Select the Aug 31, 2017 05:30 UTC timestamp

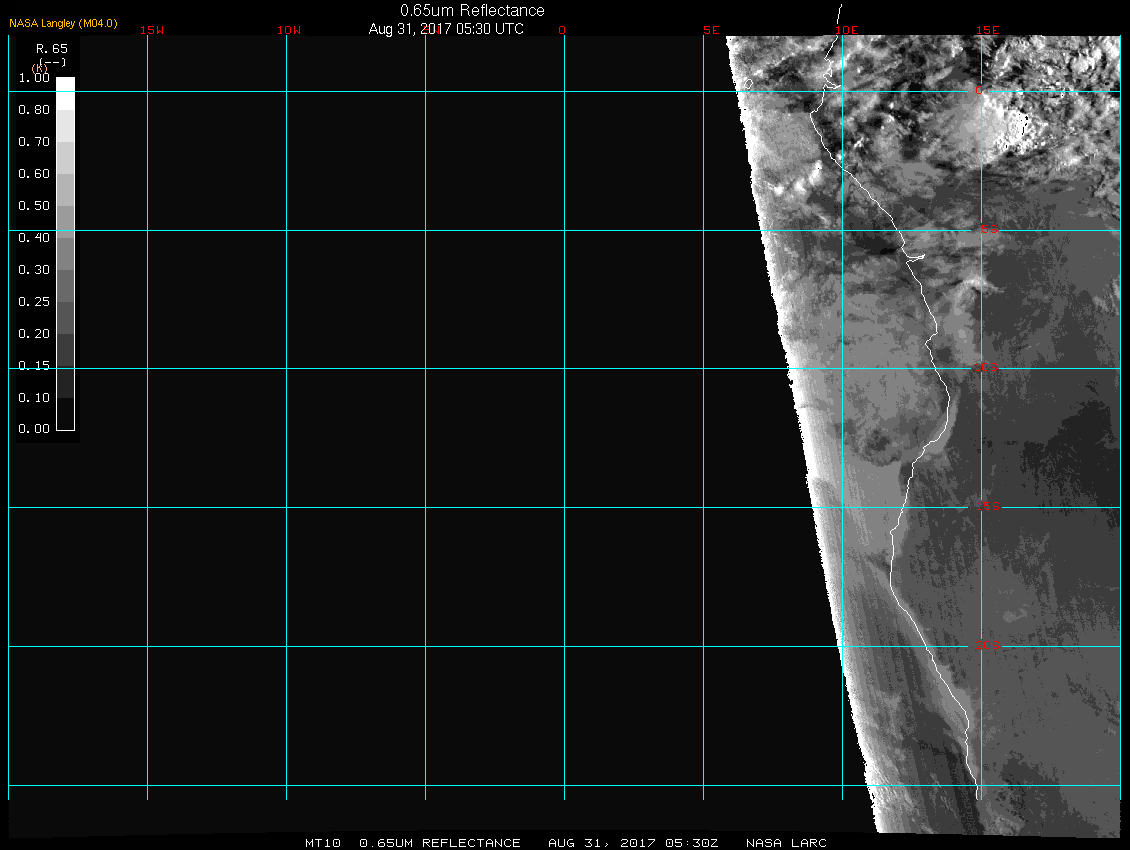(x=446, y=29)
